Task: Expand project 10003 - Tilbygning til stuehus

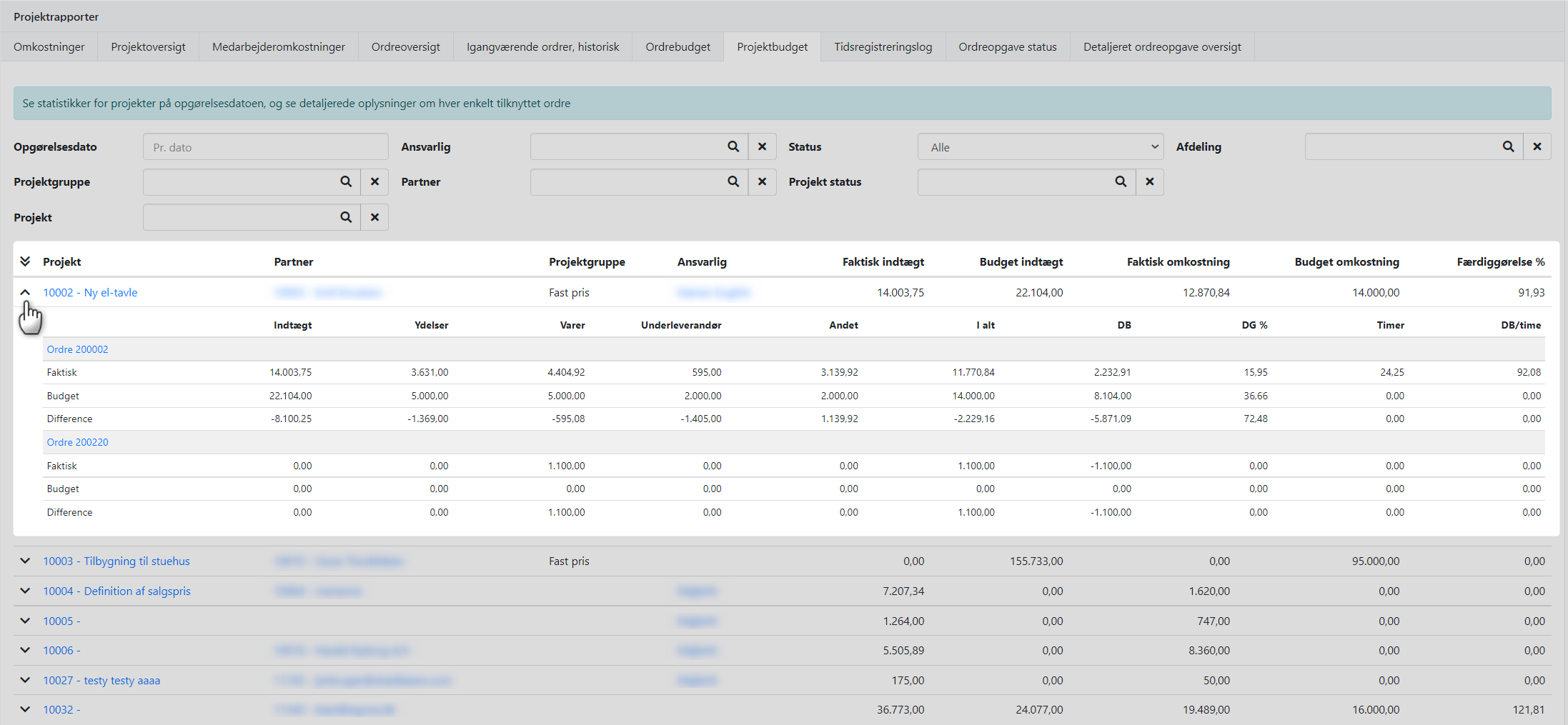Action: point(25,561)
